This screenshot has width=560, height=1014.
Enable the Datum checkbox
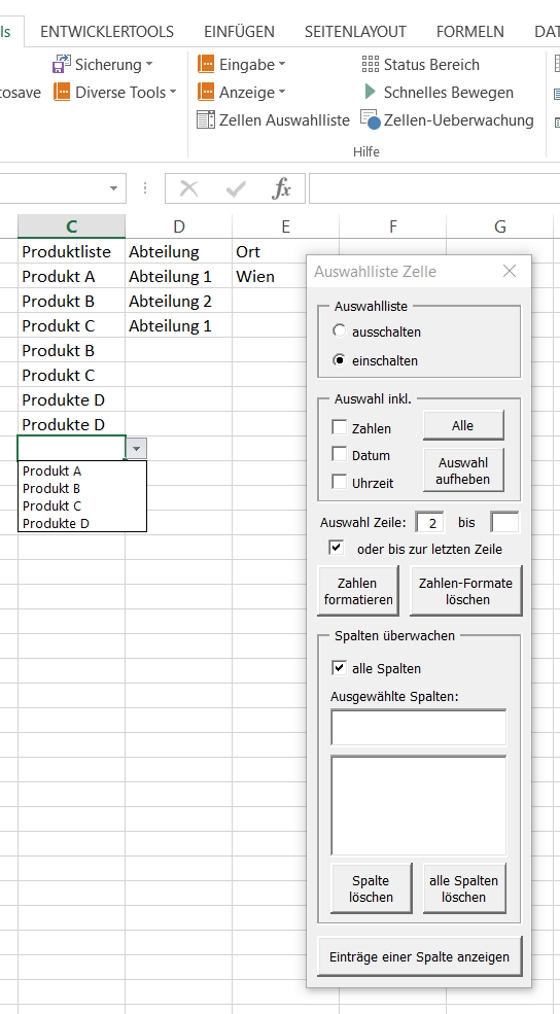pyautogui.click(x=339, y=454)
